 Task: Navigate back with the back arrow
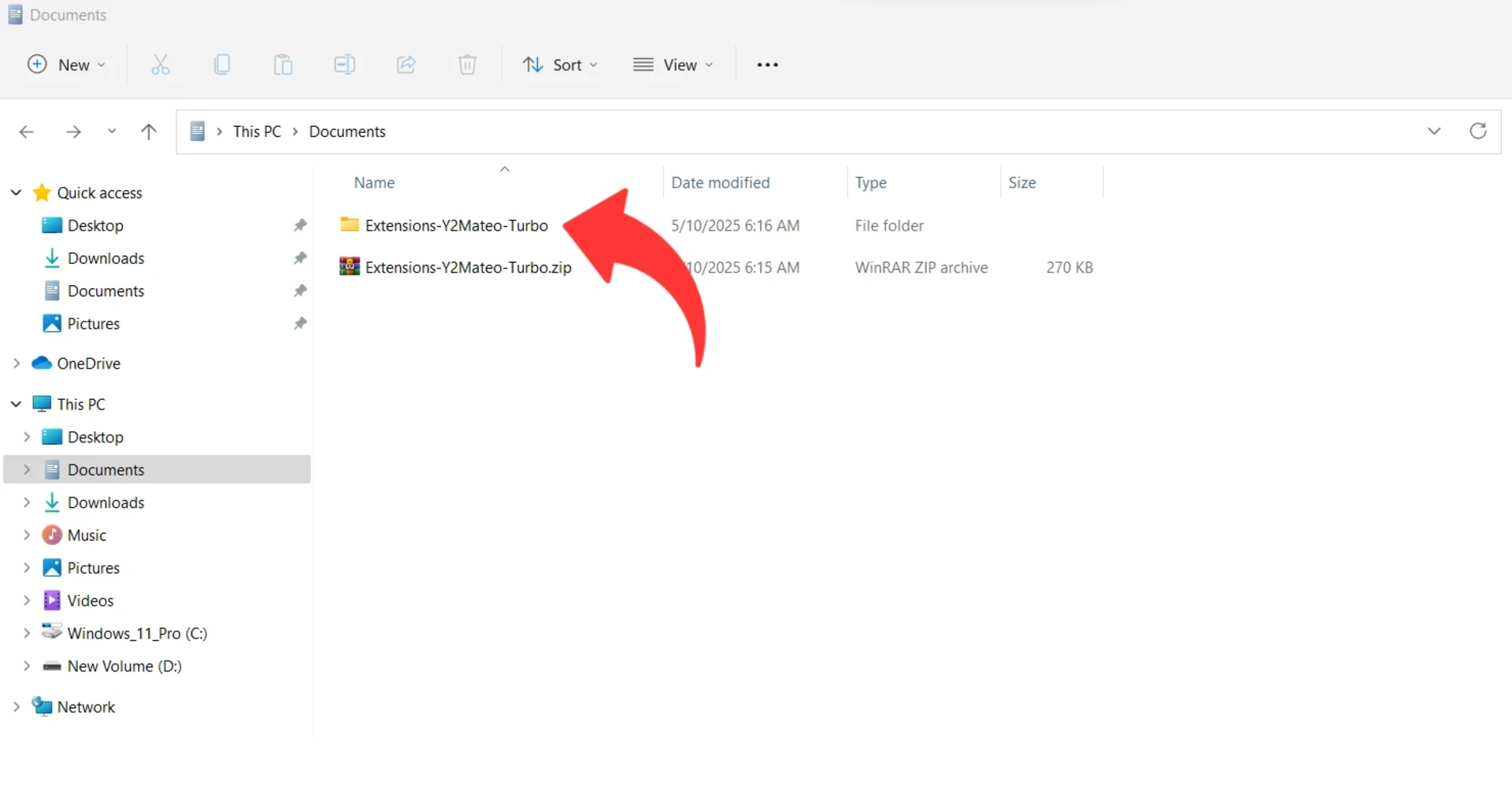(27, 131)
